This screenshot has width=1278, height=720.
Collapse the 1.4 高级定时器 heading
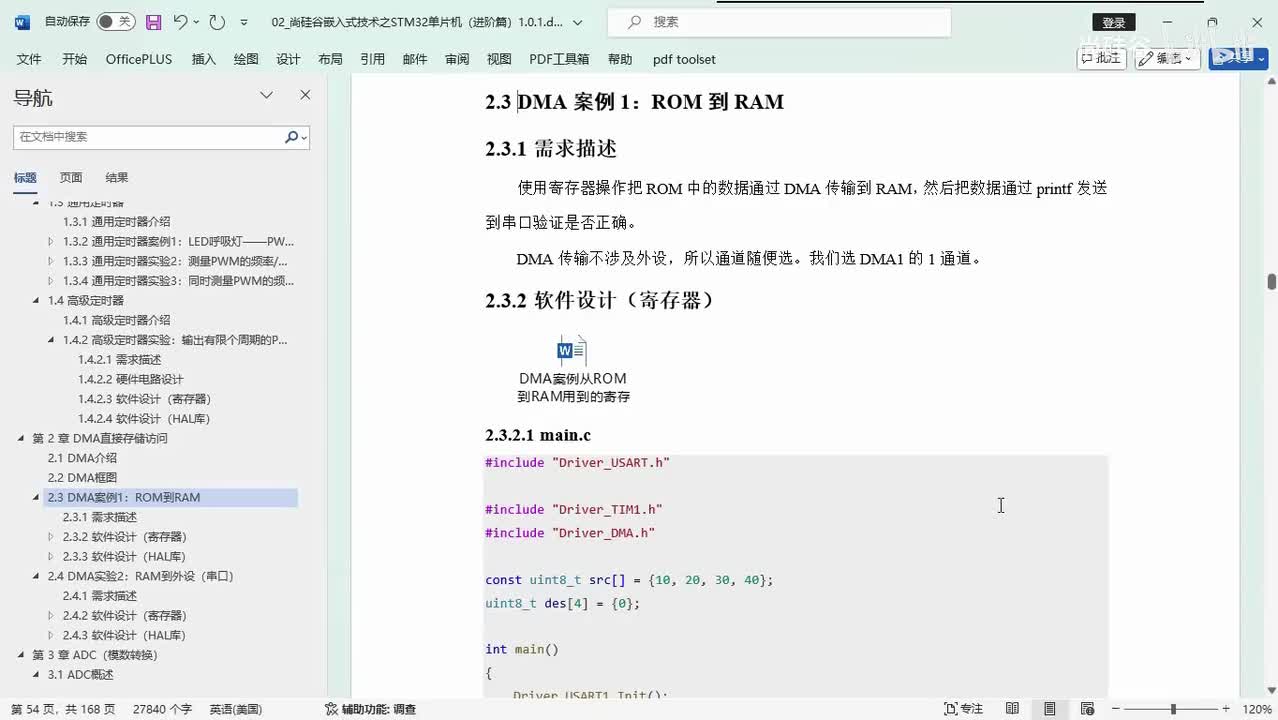tap(36, 300)
